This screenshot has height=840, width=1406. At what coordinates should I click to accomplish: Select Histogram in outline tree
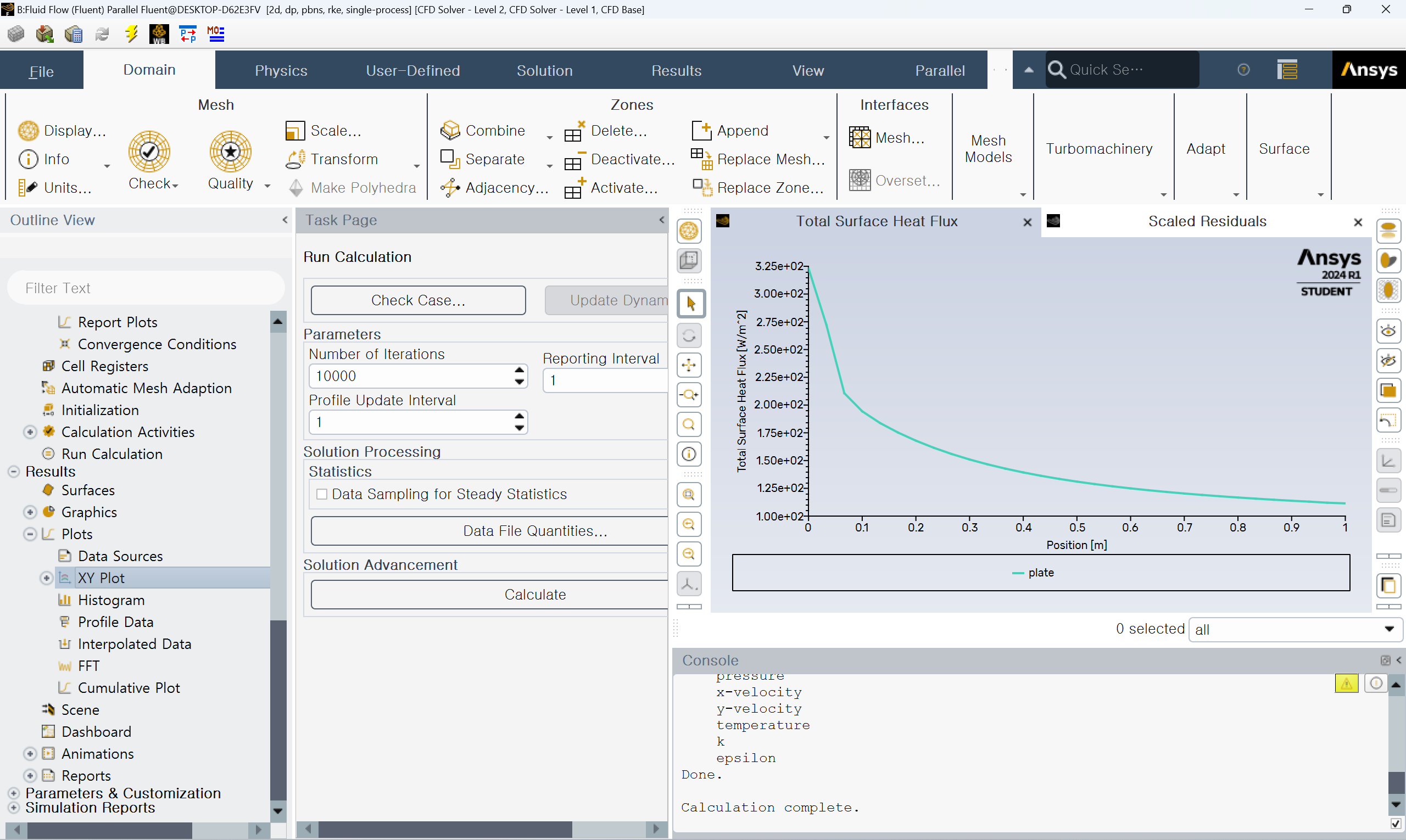pyautogui.click(x=111, y=600)
